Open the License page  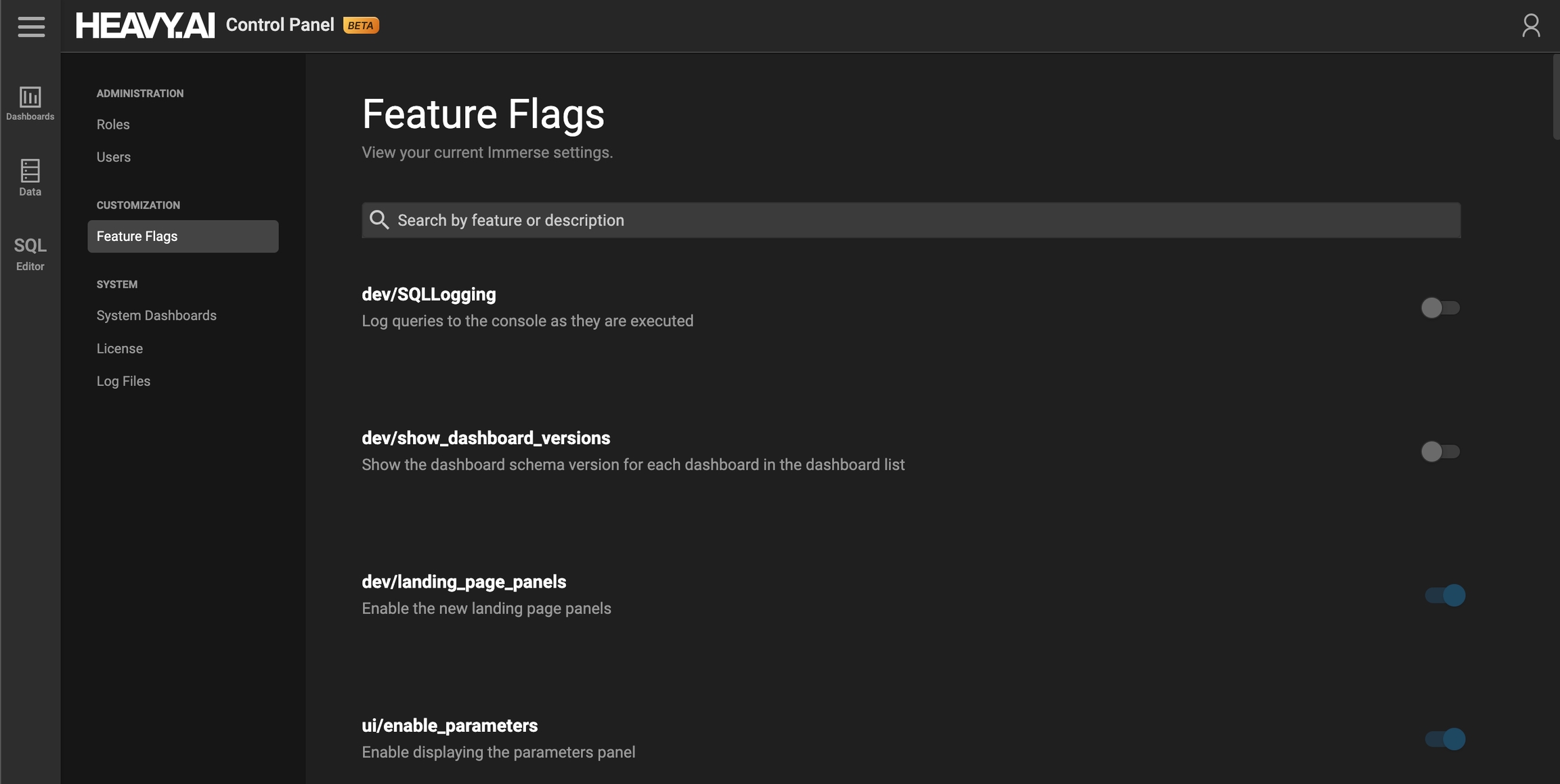[120, 349]
